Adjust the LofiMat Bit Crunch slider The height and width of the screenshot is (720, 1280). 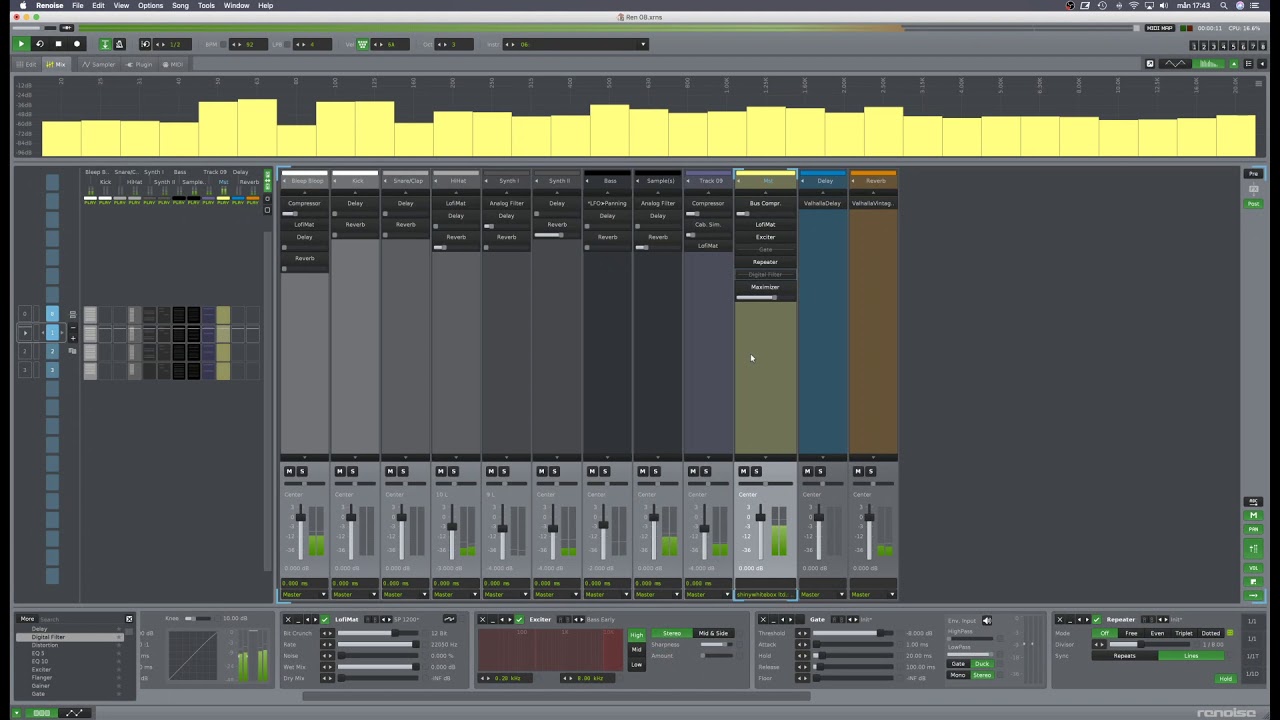(379, 633)
